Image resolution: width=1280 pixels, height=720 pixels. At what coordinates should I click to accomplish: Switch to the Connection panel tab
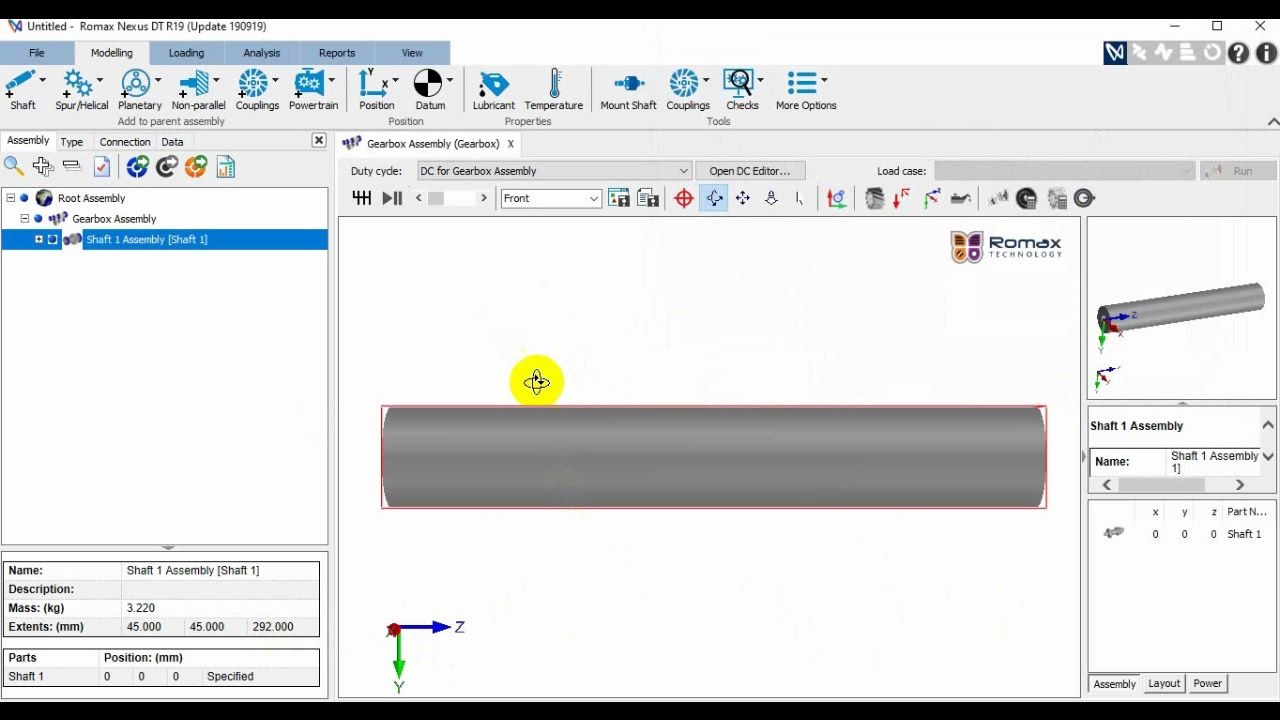pyautogui.click(x=125, y=142)
